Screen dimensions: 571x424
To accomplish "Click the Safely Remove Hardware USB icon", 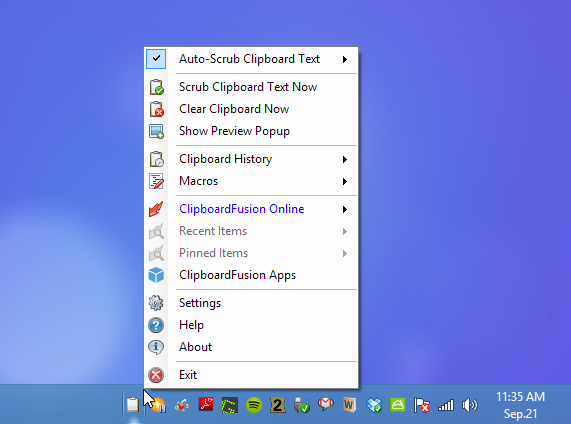I will (x=302, y=405).
